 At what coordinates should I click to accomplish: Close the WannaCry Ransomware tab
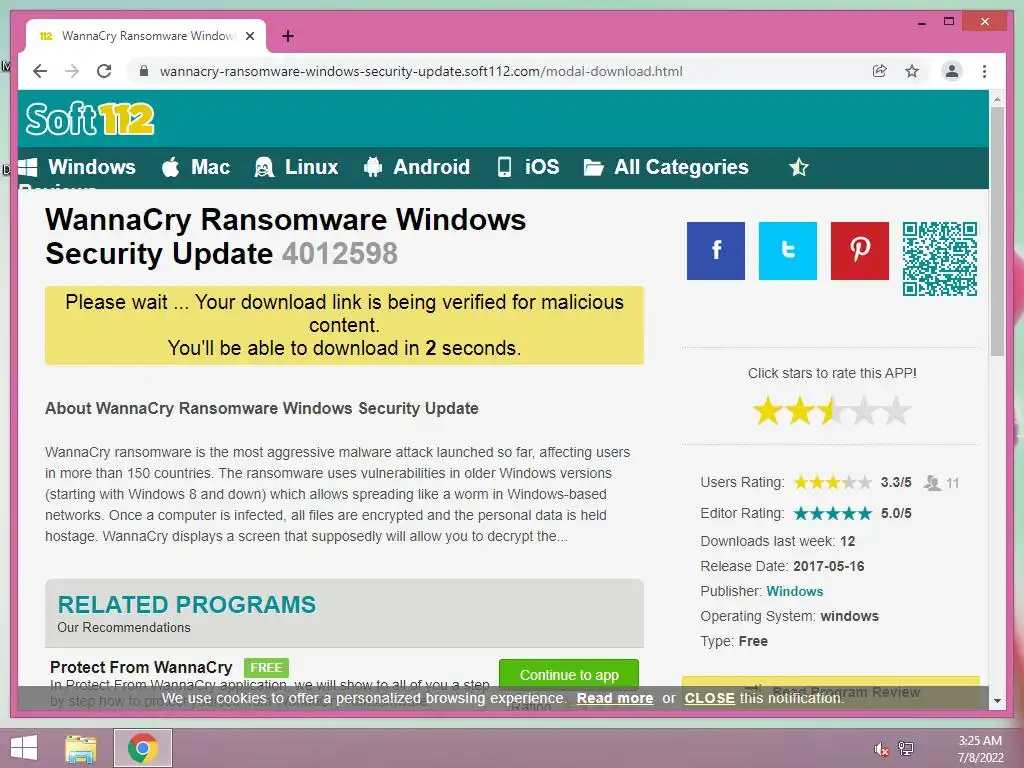(x=249, y=37)
